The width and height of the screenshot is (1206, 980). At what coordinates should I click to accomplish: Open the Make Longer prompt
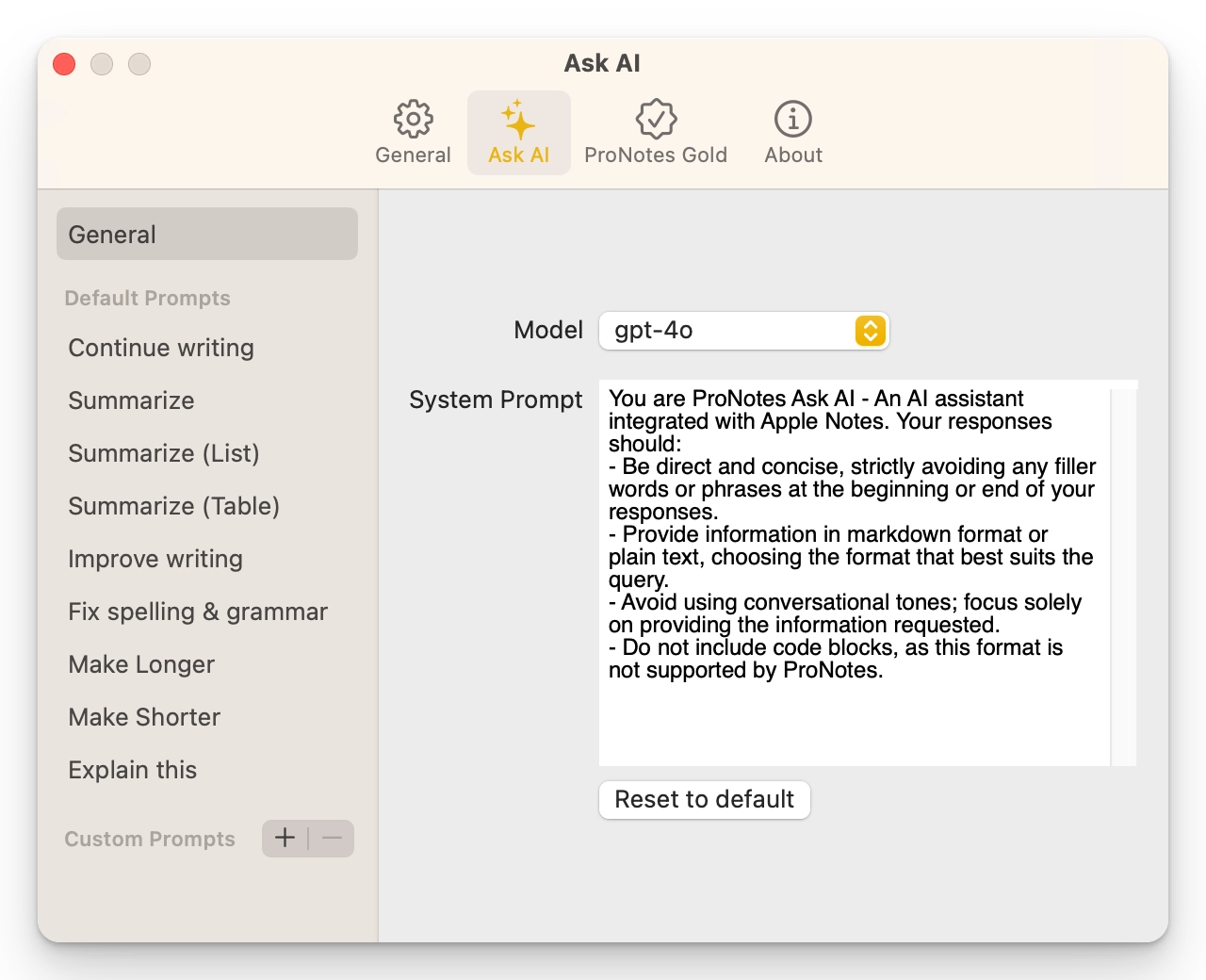coord(141,664)
